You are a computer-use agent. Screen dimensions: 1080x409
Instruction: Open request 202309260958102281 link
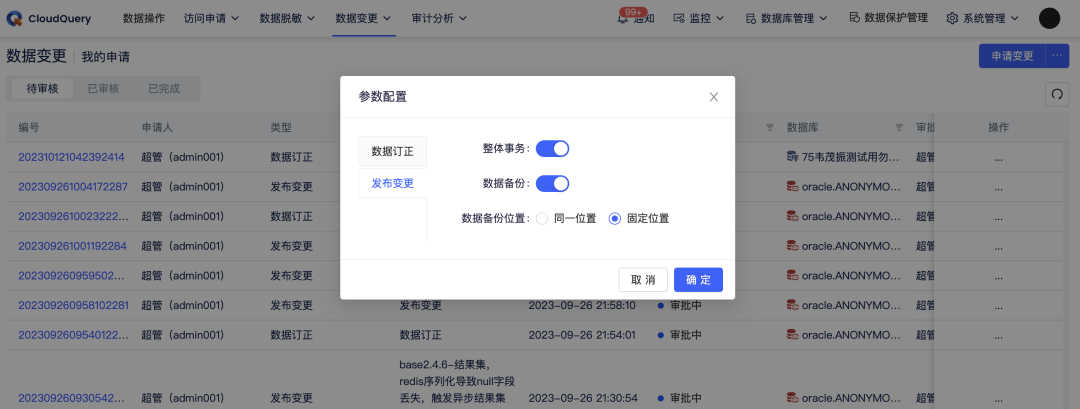tap(73, 305)
